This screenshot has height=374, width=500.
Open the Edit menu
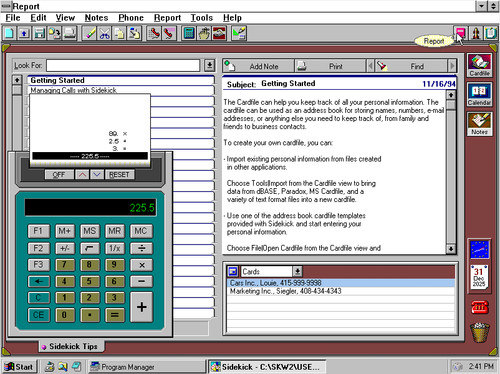tap(38, 18)
